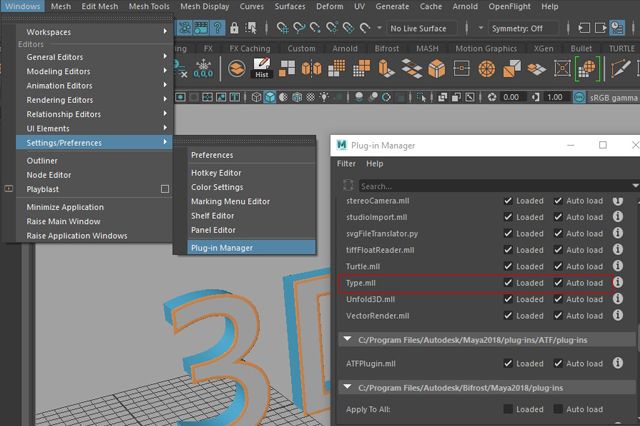Switch to the Motion Graphics shelf tab
The width and height of the screenshot is (640, 426).
click(x=486, y=48)
